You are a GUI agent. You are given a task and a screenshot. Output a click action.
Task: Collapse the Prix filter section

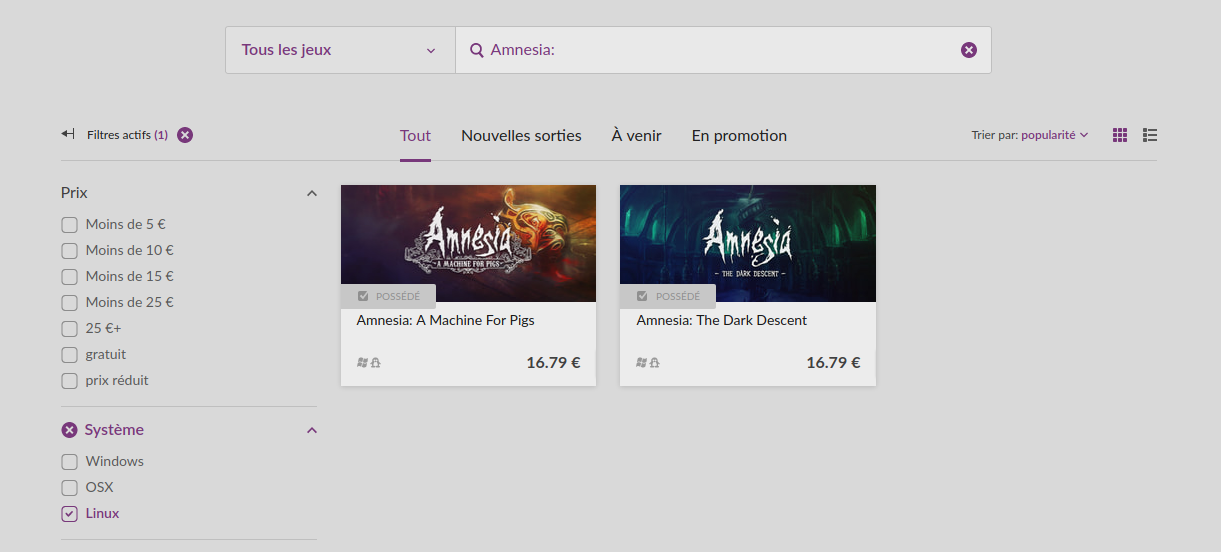(x=311, y=193)
